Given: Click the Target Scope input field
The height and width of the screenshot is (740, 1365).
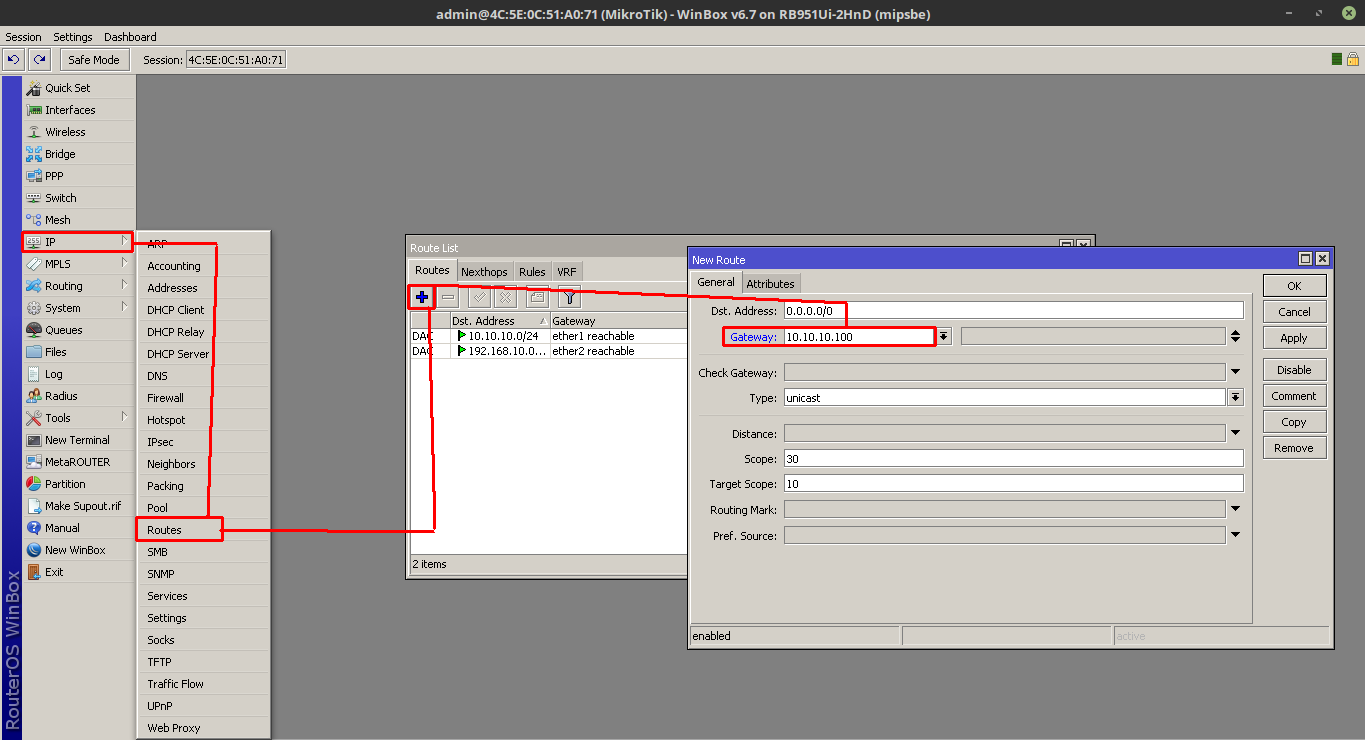Looking at the screenshot, I should click(1013, 484).
